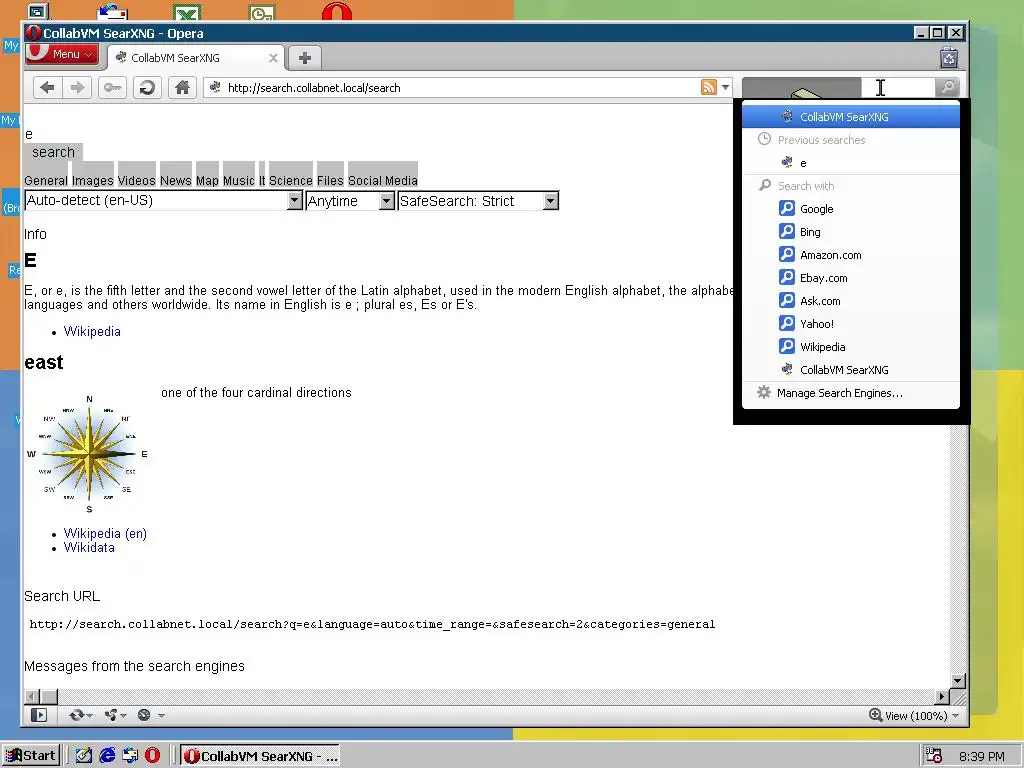
Task: Open the Wikipedia link under E
Action: (92, 332)
